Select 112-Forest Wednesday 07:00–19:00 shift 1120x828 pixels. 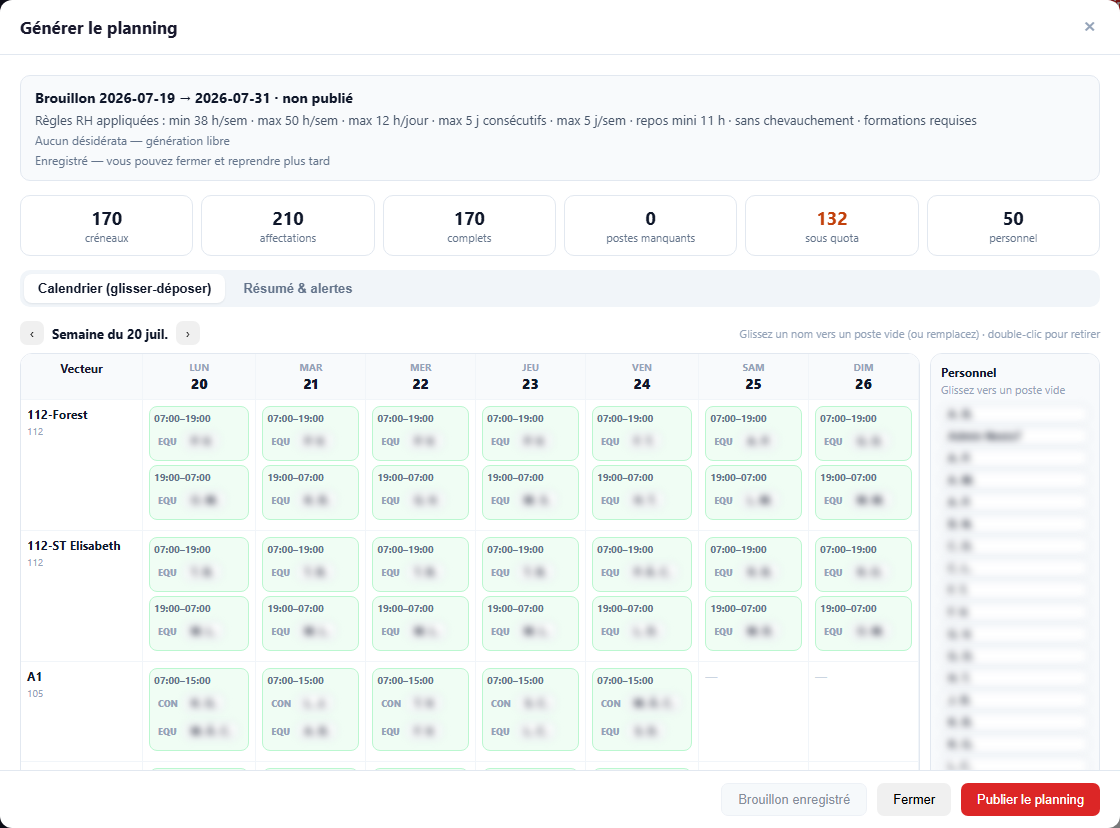[421, 433]
